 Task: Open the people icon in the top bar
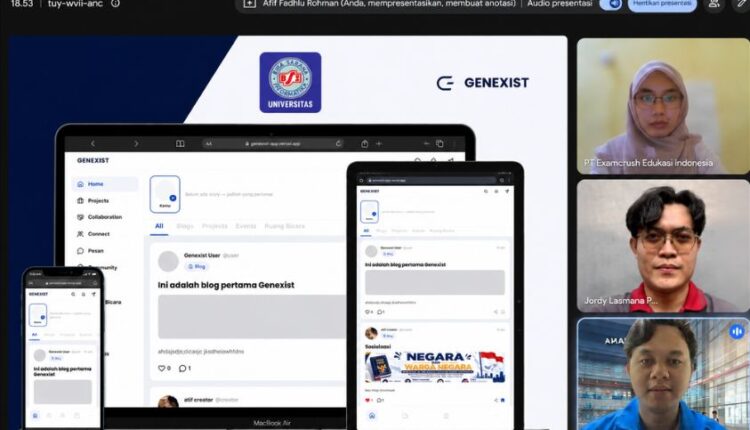tap(714, 4)
